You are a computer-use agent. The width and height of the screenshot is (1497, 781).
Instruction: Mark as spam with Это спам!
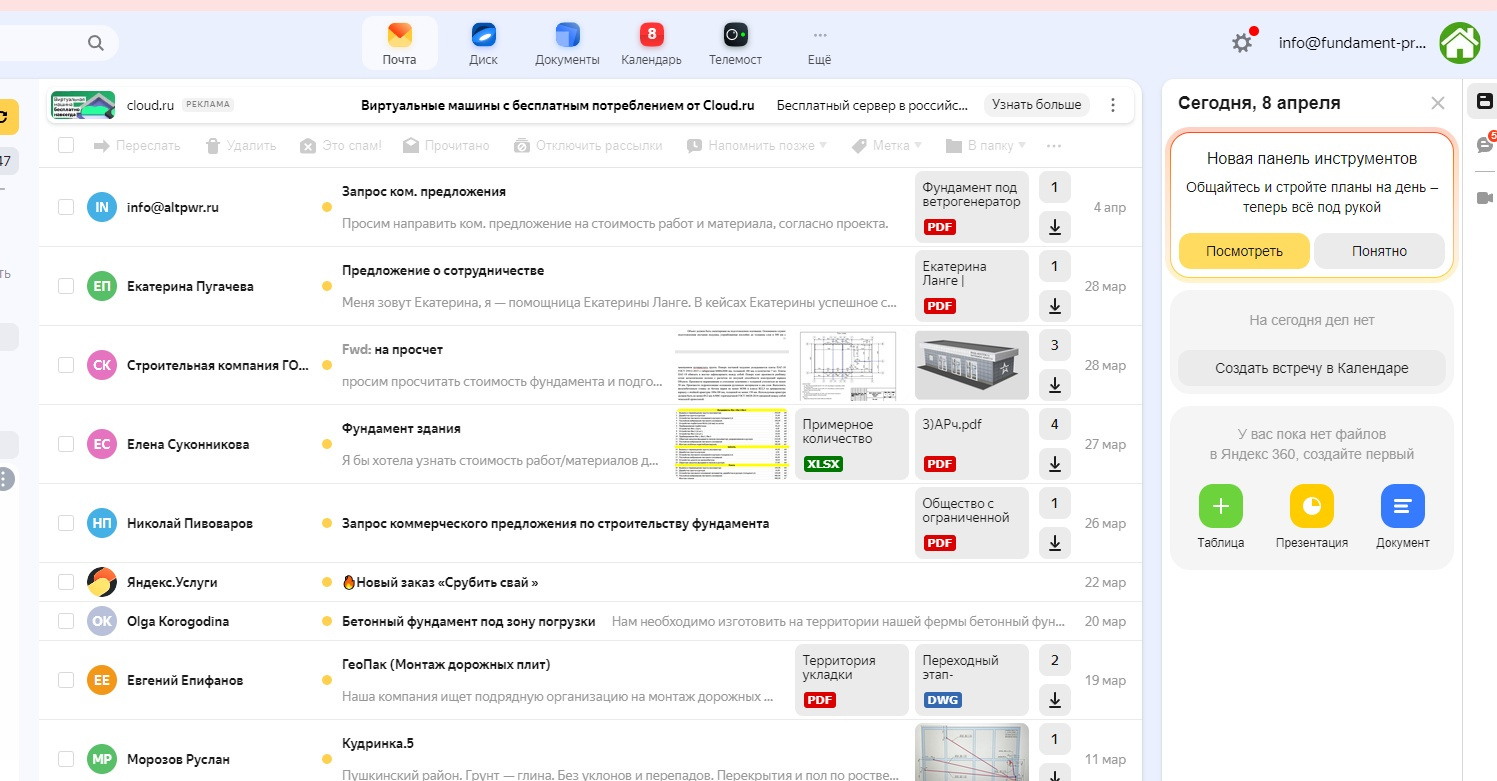341,146
